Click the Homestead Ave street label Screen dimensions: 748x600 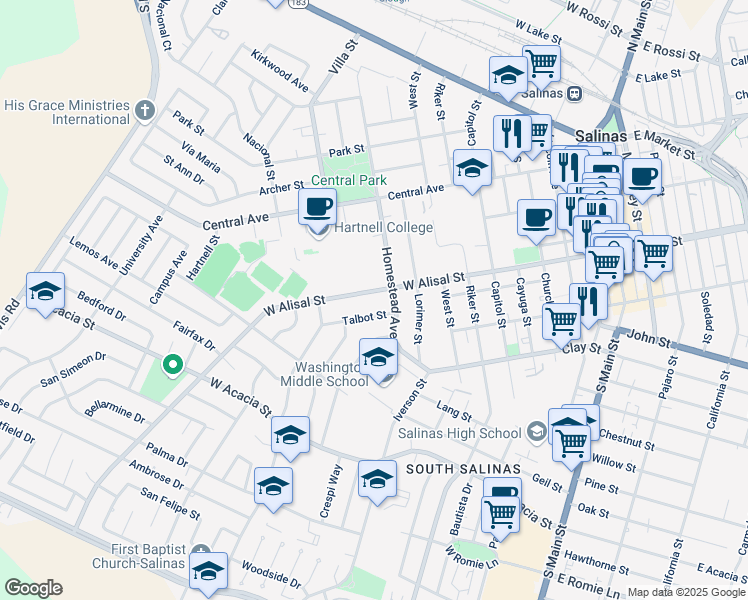389,293
